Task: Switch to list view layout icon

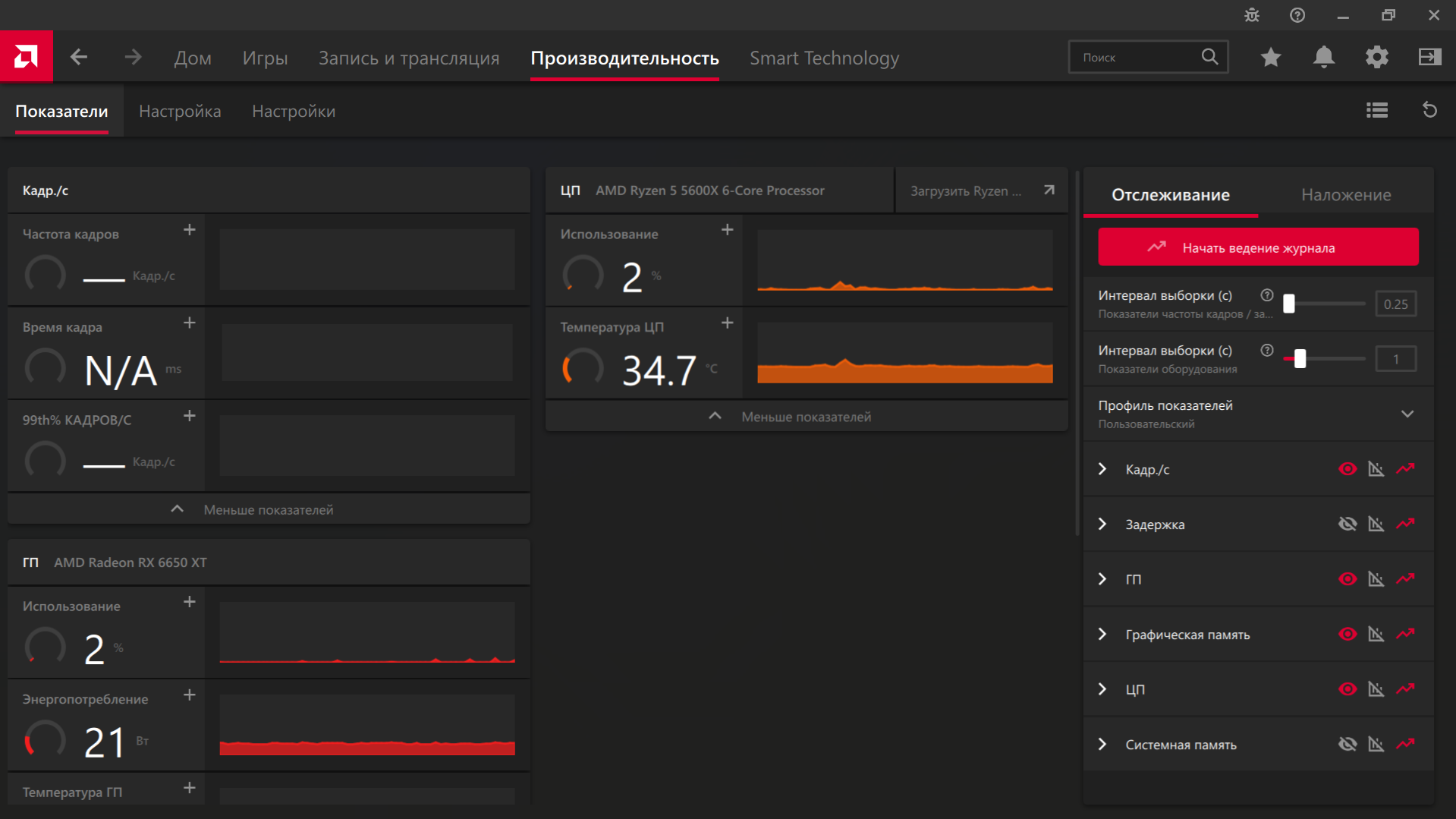Action: click(1377, 111)
